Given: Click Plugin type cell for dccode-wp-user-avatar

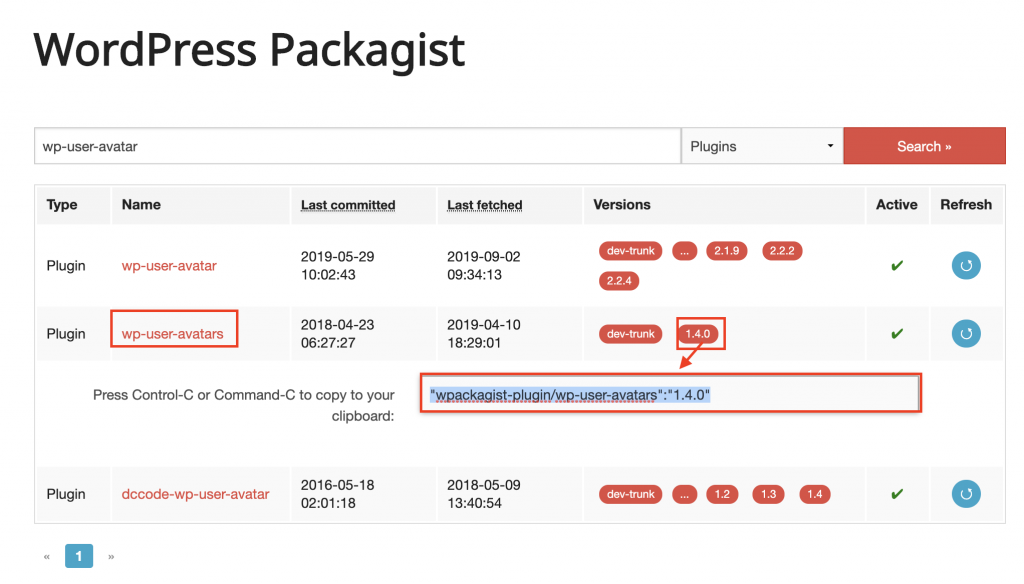Looking at the screenshot, I should pyautogui.click(x=66, y=494).
